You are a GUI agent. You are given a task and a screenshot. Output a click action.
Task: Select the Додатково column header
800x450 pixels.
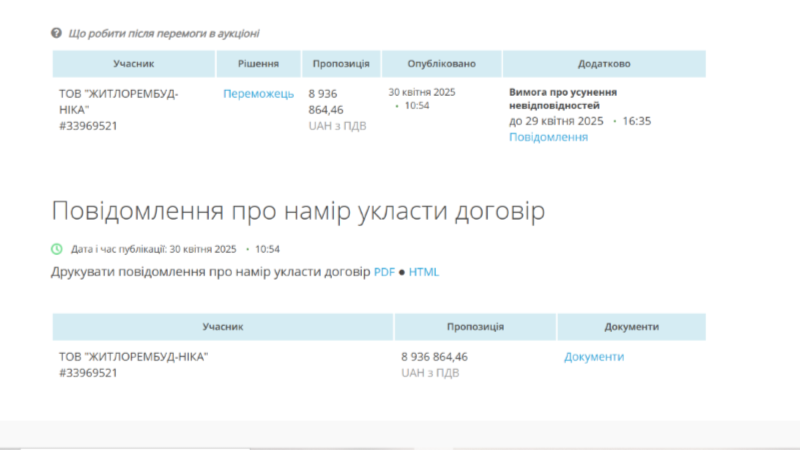(x=604, y=64)
